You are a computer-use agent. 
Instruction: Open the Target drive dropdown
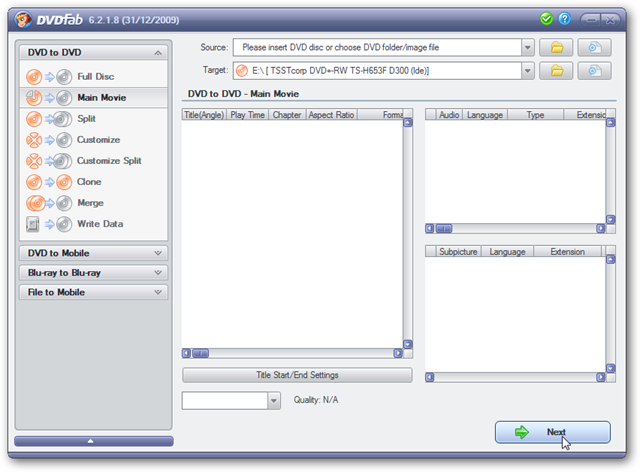527,71
